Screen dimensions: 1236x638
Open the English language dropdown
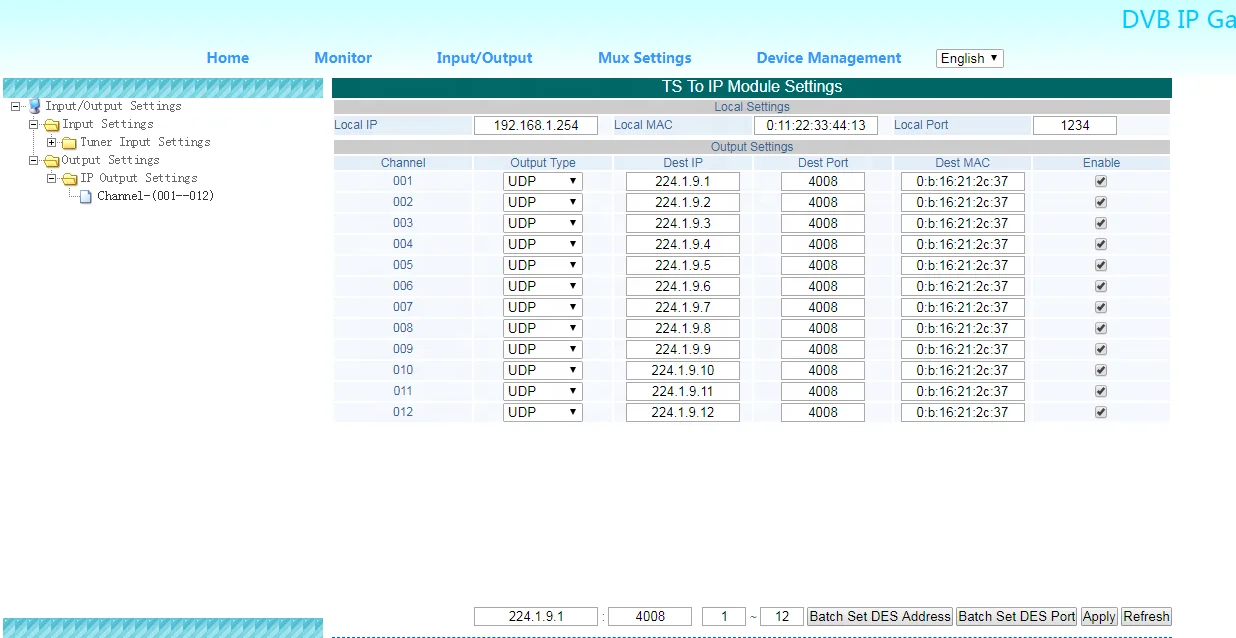970,58
